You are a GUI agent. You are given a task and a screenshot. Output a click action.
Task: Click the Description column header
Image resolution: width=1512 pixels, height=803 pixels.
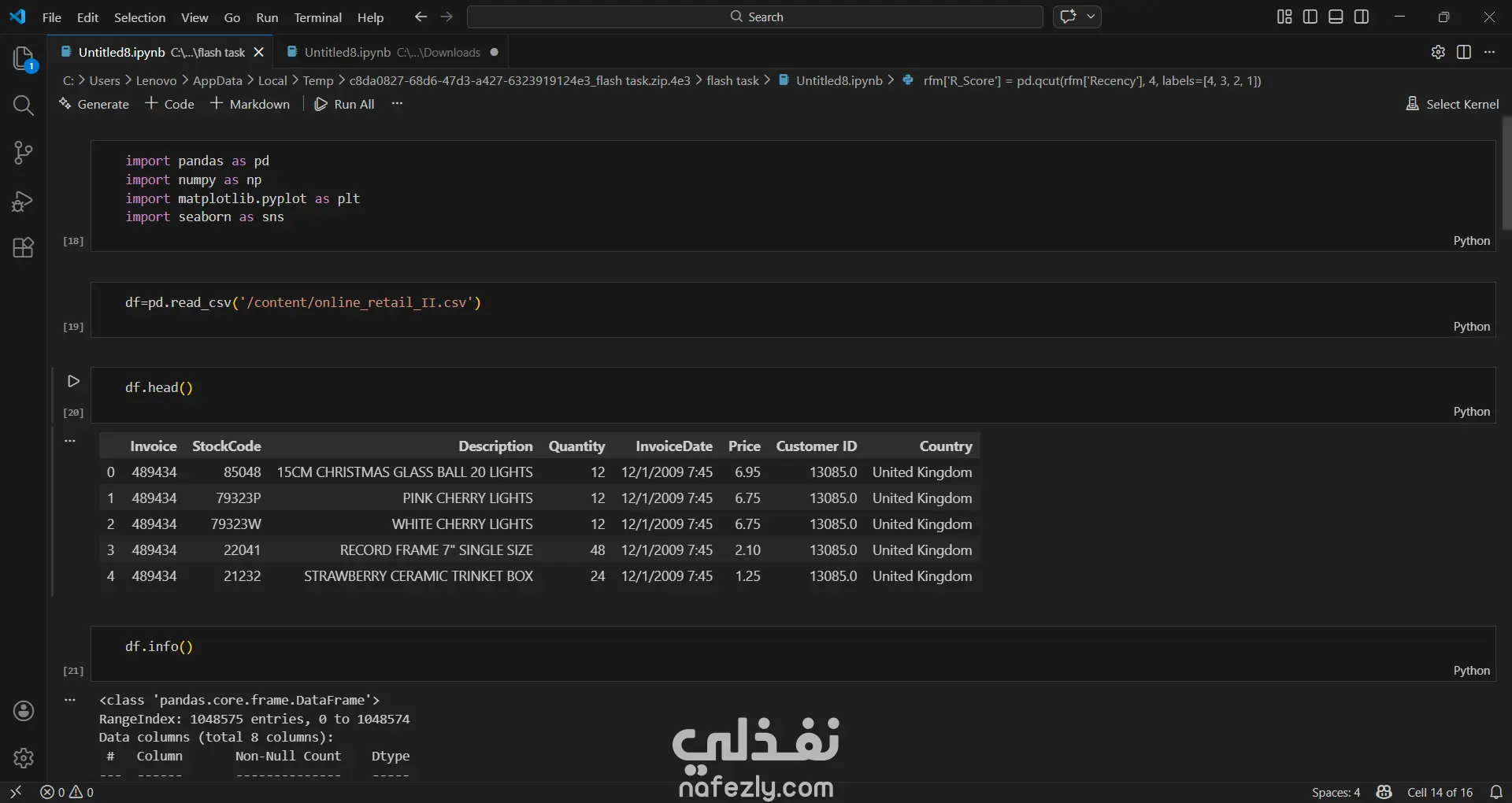pos(495,446)
